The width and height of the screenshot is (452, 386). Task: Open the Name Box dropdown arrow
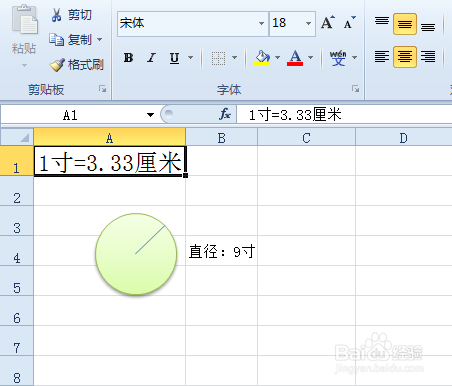tap(150, 115)
